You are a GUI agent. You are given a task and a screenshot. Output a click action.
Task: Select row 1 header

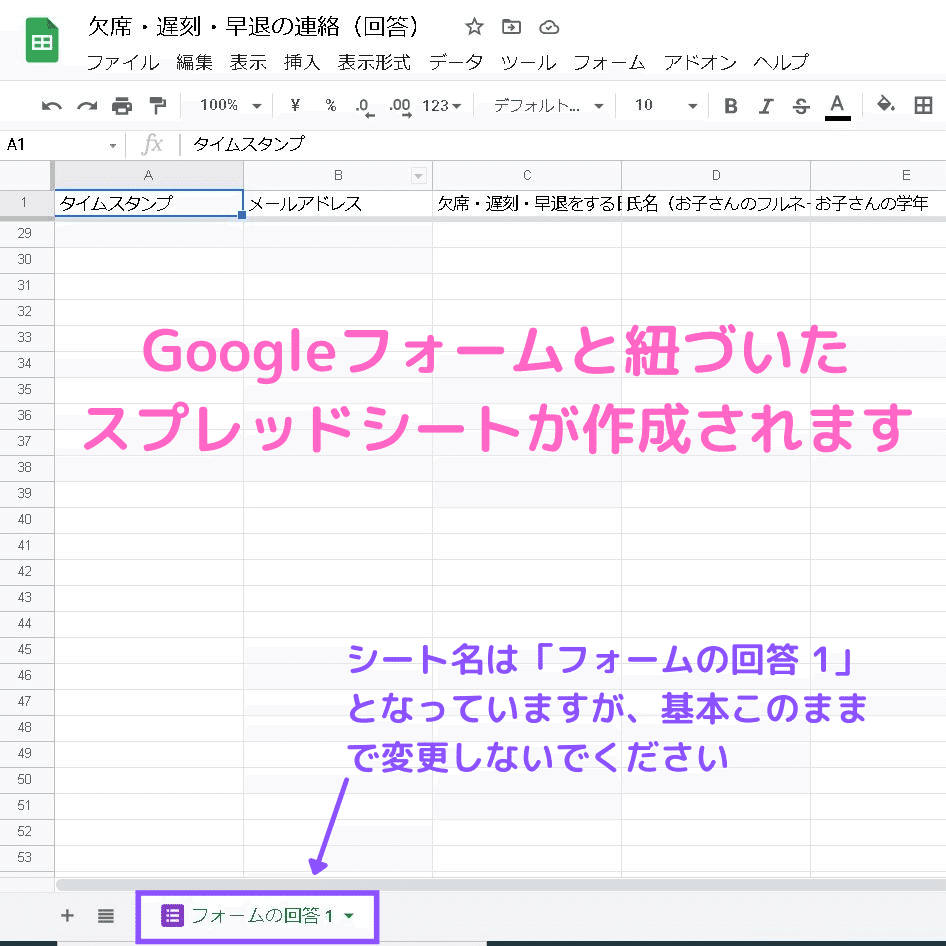(x=25, y=203)
